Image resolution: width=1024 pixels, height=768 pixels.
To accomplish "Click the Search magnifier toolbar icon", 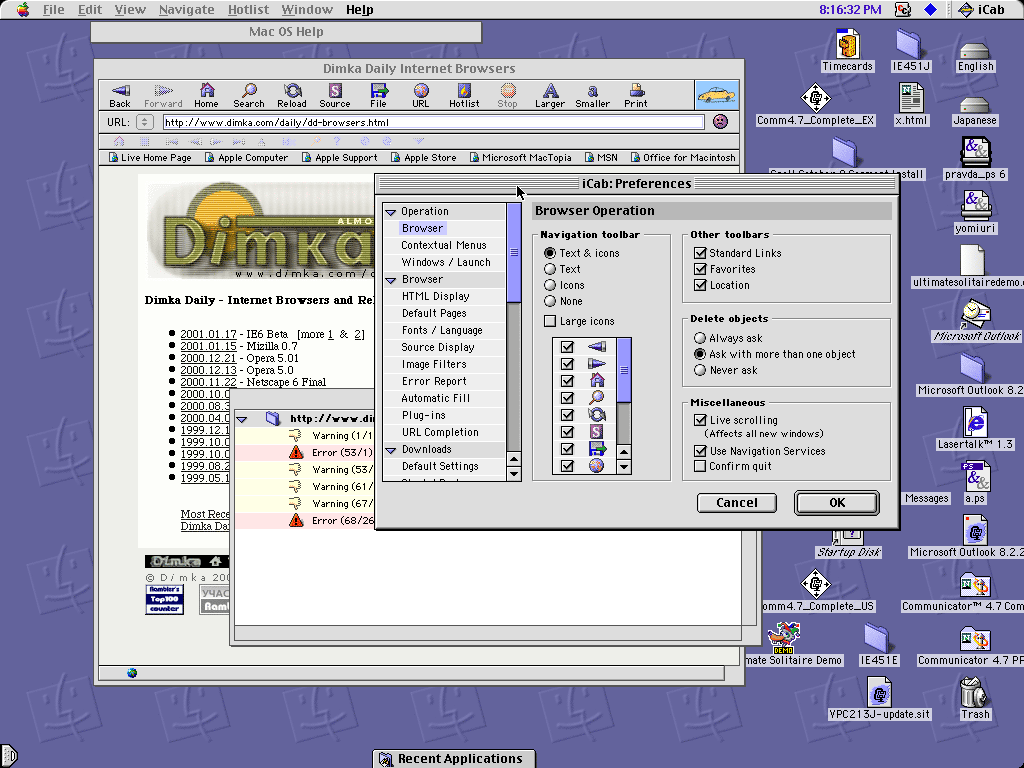I will click(x=249, y=95).
